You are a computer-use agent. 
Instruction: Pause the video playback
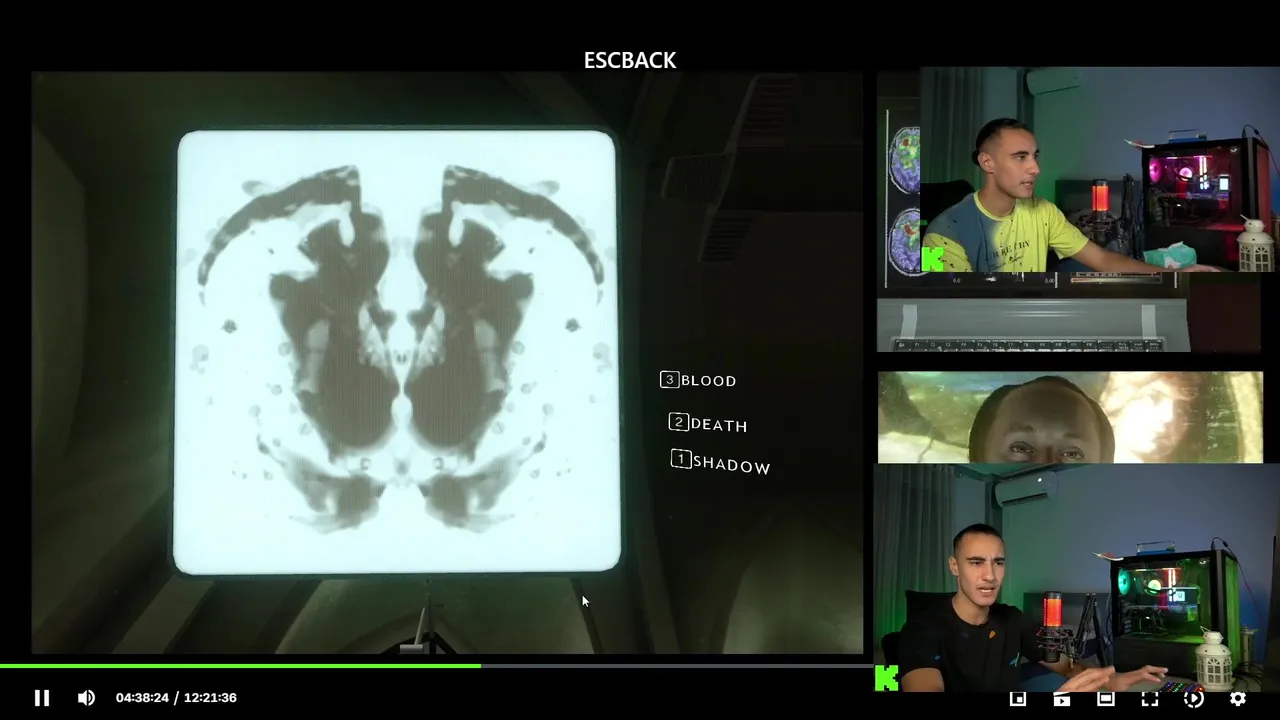(42, 698)
